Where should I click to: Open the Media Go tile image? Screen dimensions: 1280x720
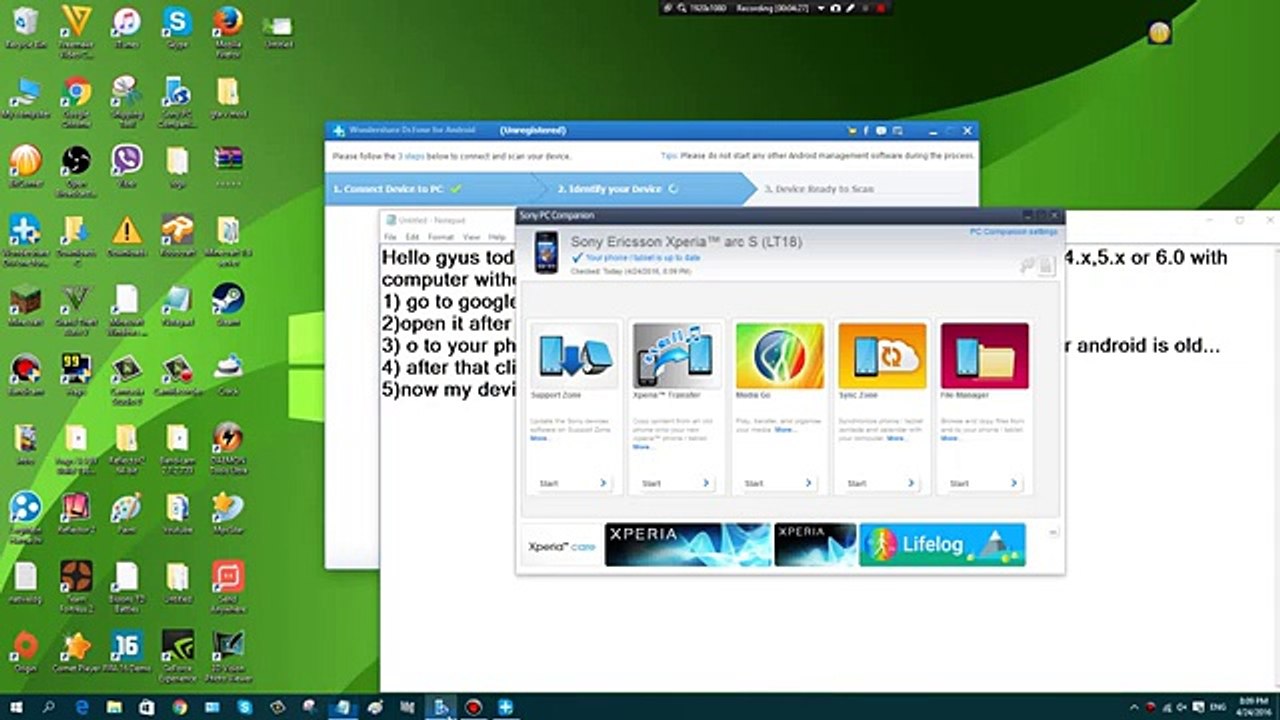point(780,356)
